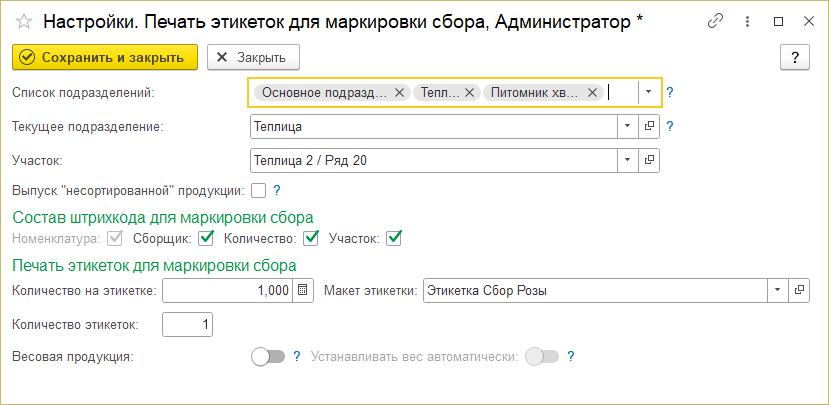Expand the Макет этикетки dropdown

[x=777, y=290]
